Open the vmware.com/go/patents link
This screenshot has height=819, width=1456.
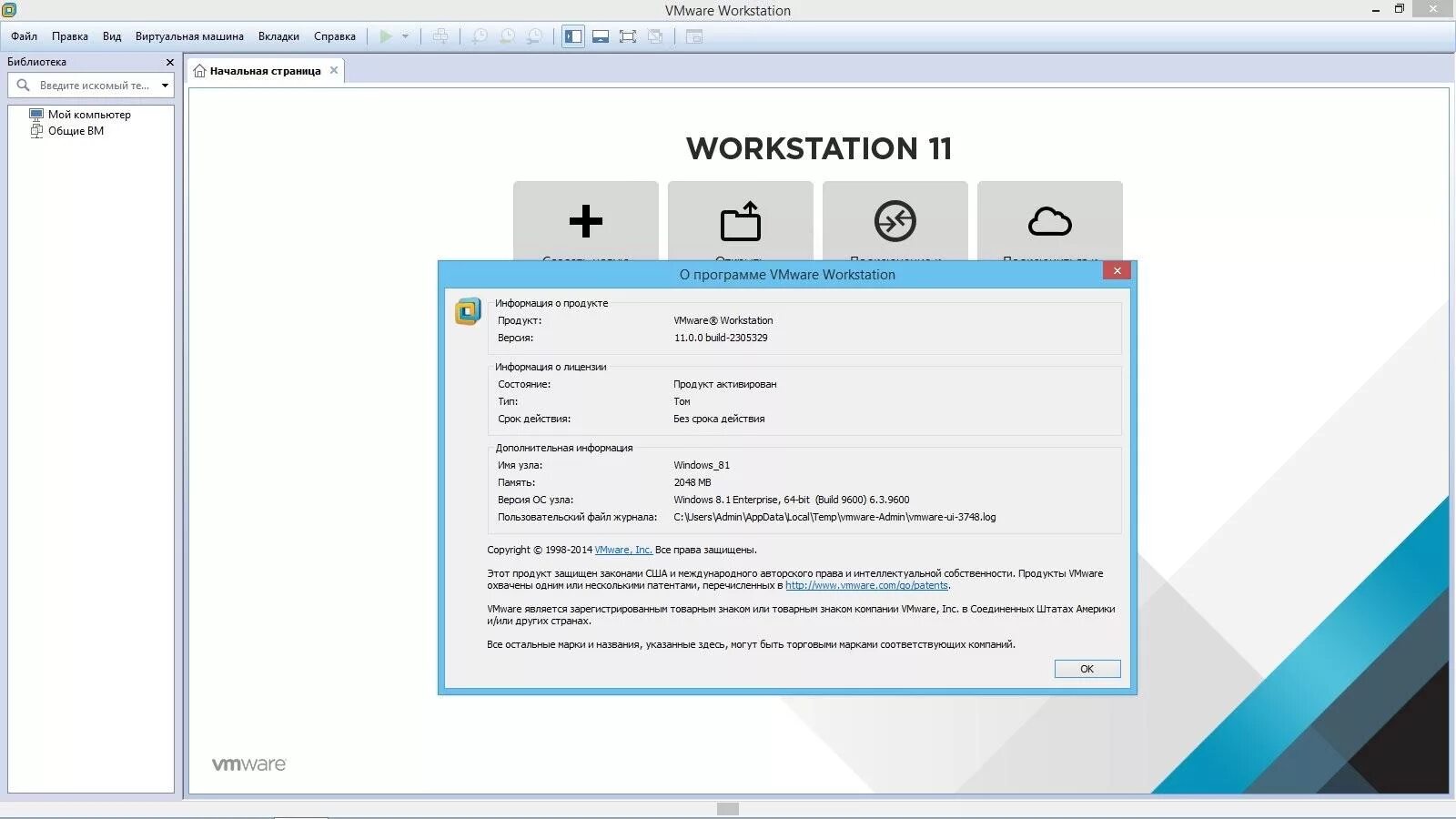point(866,586)
